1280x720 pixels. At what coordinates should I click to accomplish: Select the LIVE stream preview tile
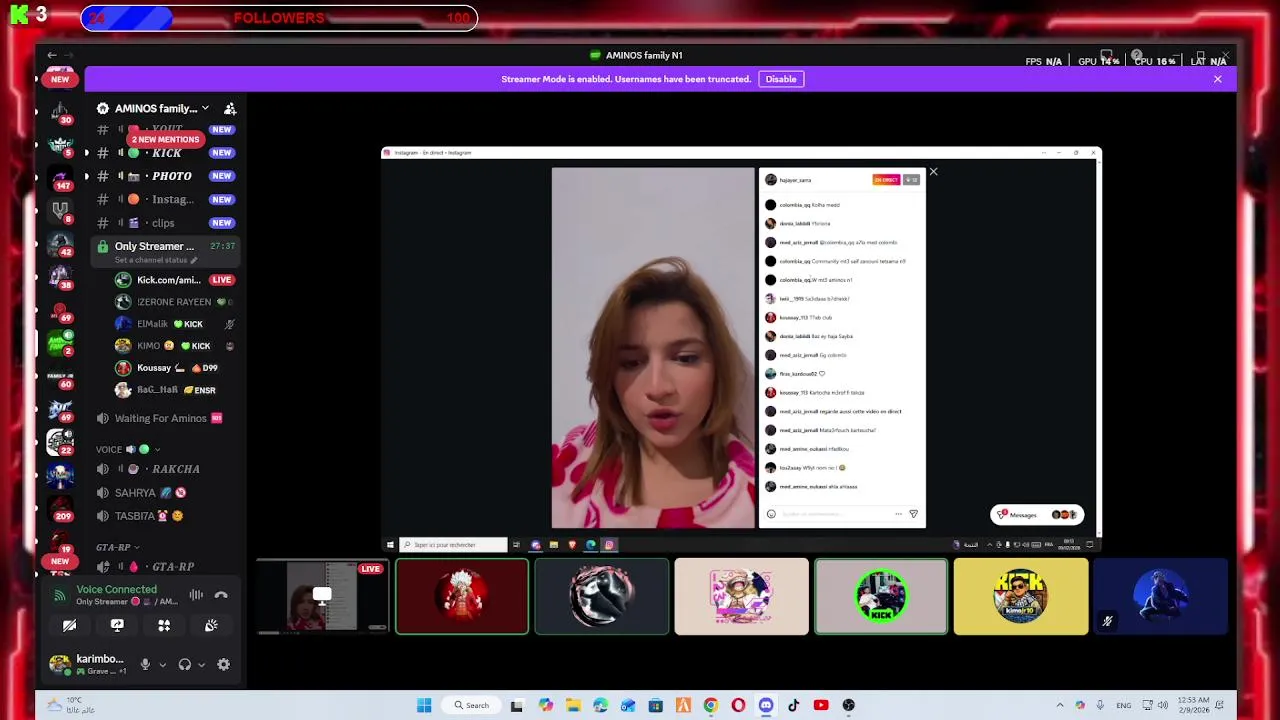coord(322,597)
